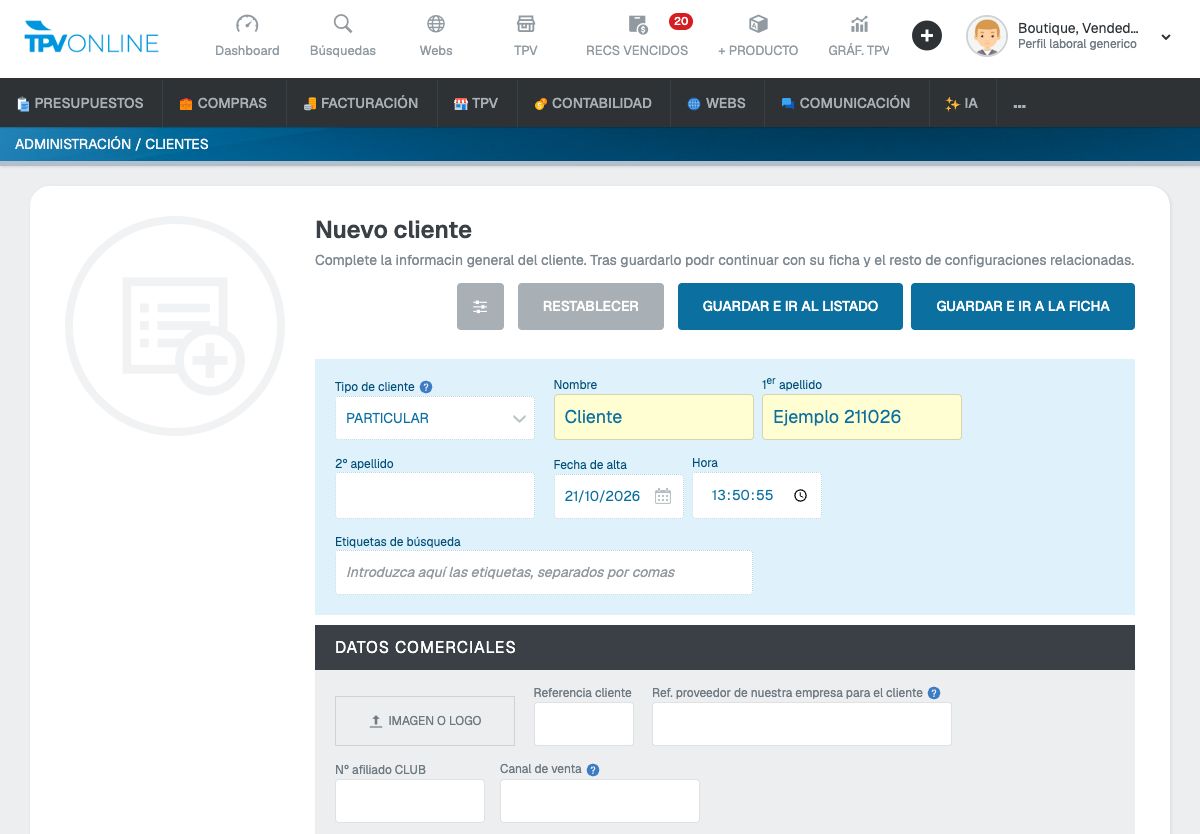Open the COMPRAS menu
This screenshot has width=1200, height=834.
click(x=223, y=103)
